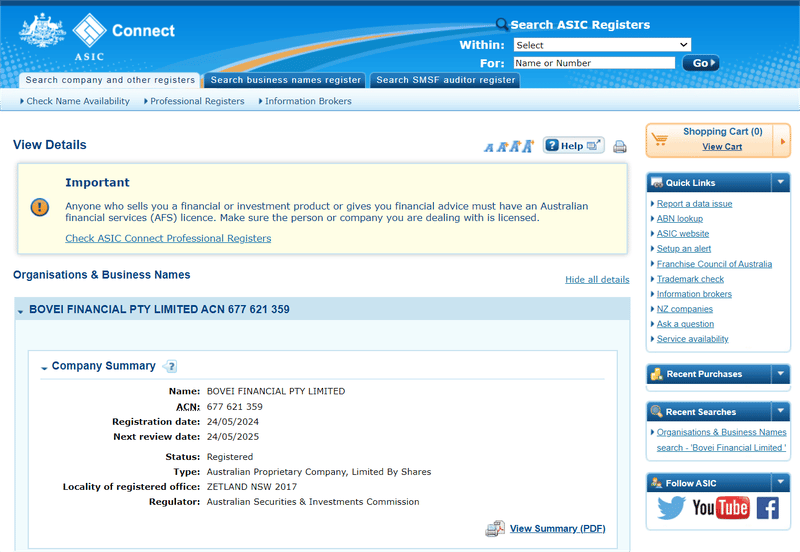Click the Name or Number input field

(x=594, y=63)
